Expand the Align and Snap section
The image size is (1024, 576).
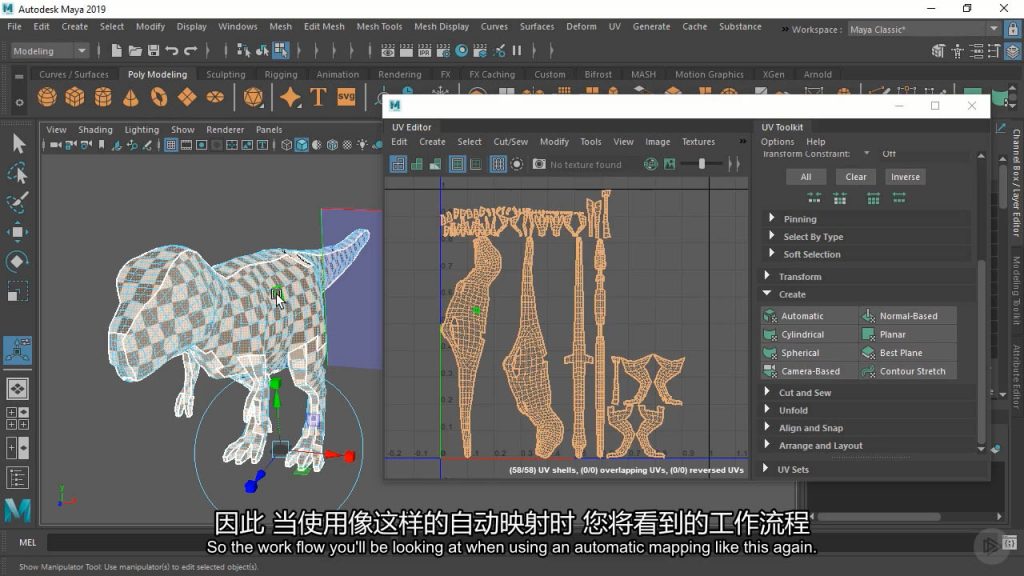[x=866, y=428]
